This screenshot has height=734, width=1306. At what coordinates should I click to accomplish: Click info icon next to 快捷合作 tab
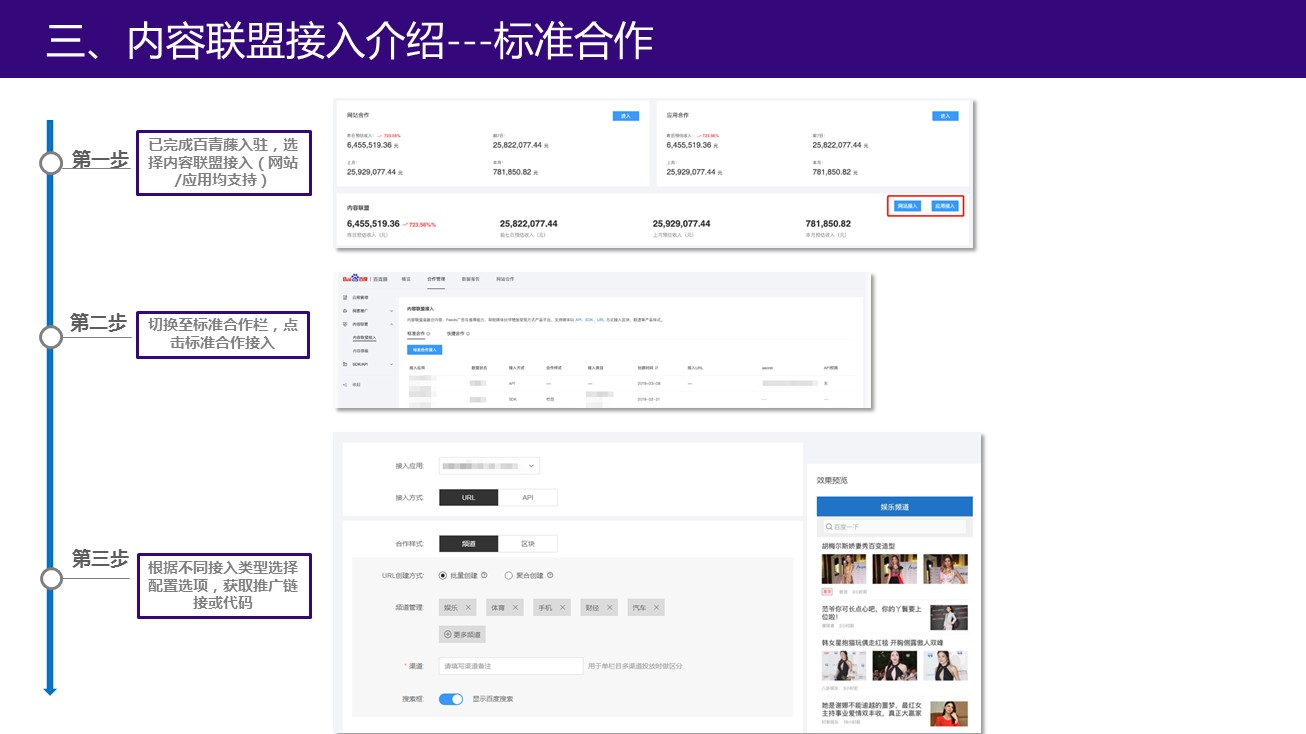point(468,334)
